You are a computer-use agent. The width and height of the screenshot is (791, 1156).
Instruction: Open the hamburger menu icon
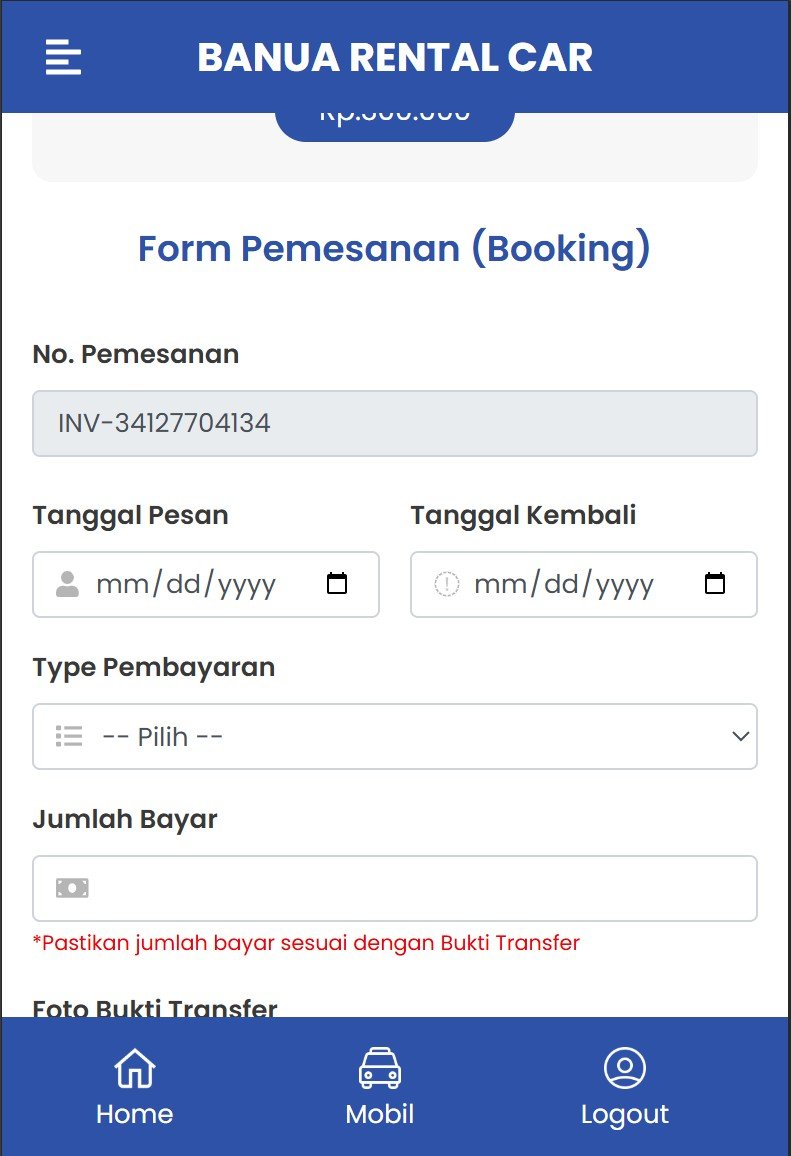[x=63, y=57]
